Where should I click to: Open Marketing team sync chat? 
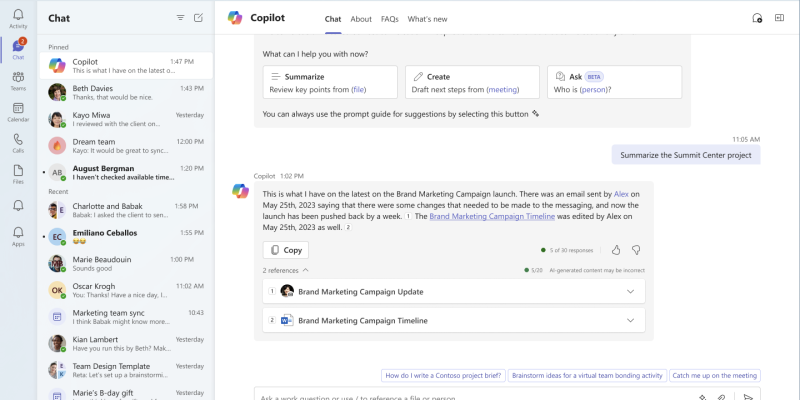coord(126,317)
